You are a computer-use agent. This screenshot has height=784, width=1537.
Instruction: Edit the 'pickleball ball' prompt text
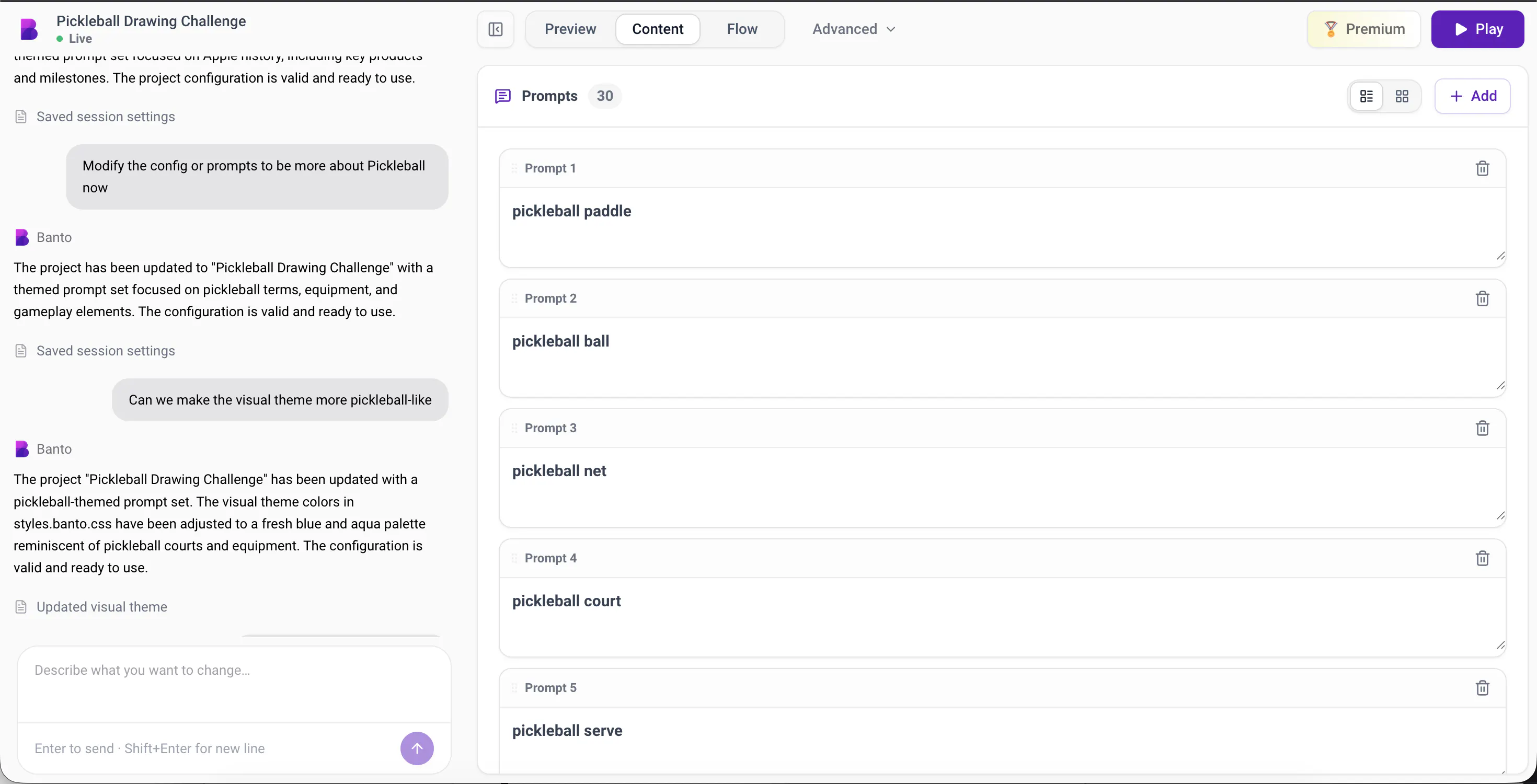(1002, 357)
